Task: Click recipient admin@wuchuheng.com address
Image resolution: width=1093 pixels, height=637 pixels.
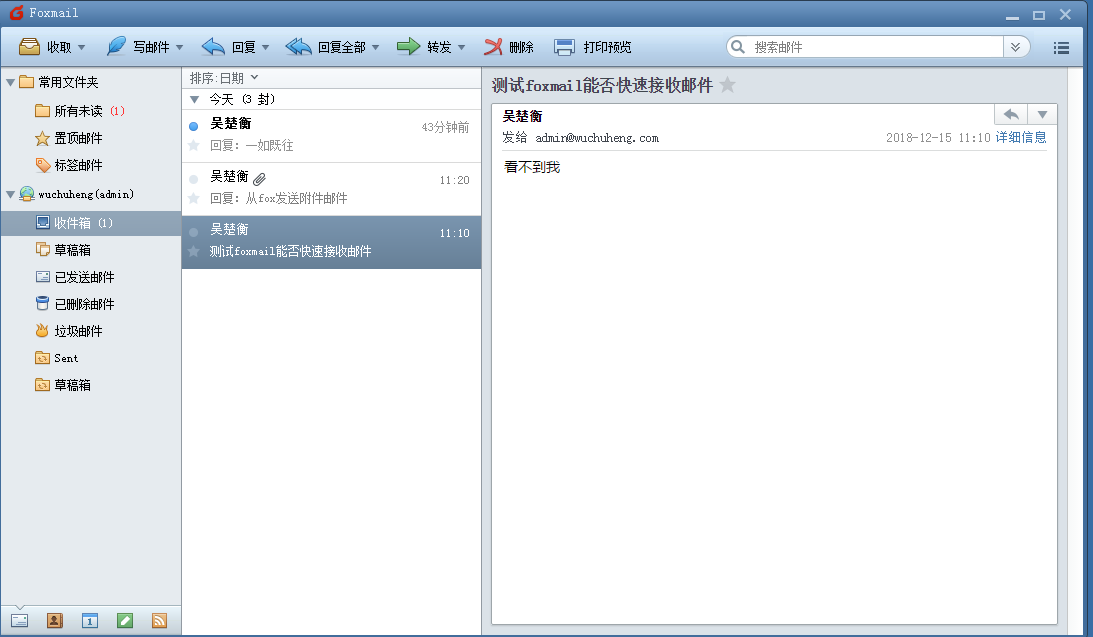Action: point(597,138)
